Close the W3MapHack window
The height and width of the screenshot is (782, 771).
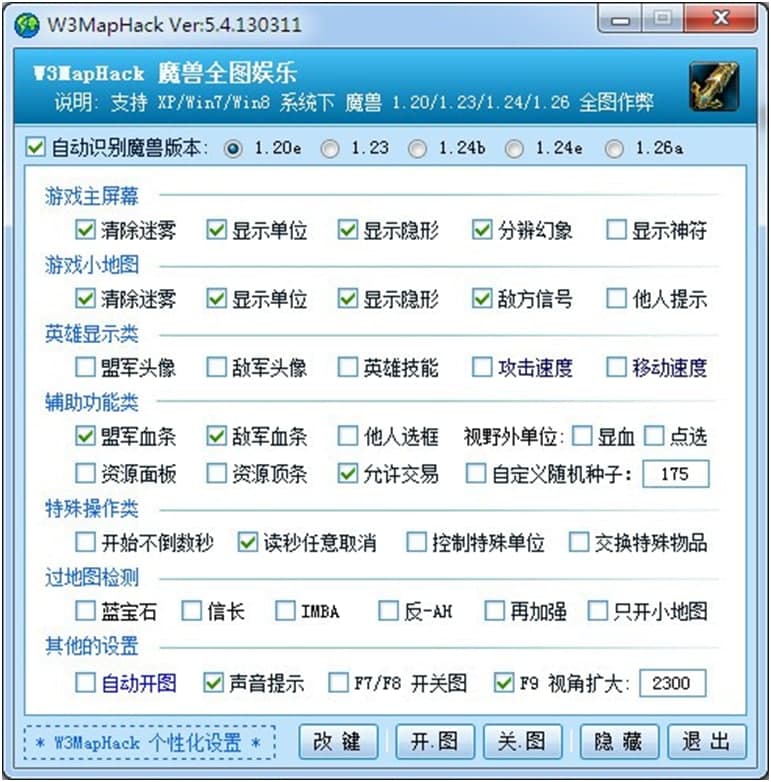pyautogui.click(x=721, y=19)
